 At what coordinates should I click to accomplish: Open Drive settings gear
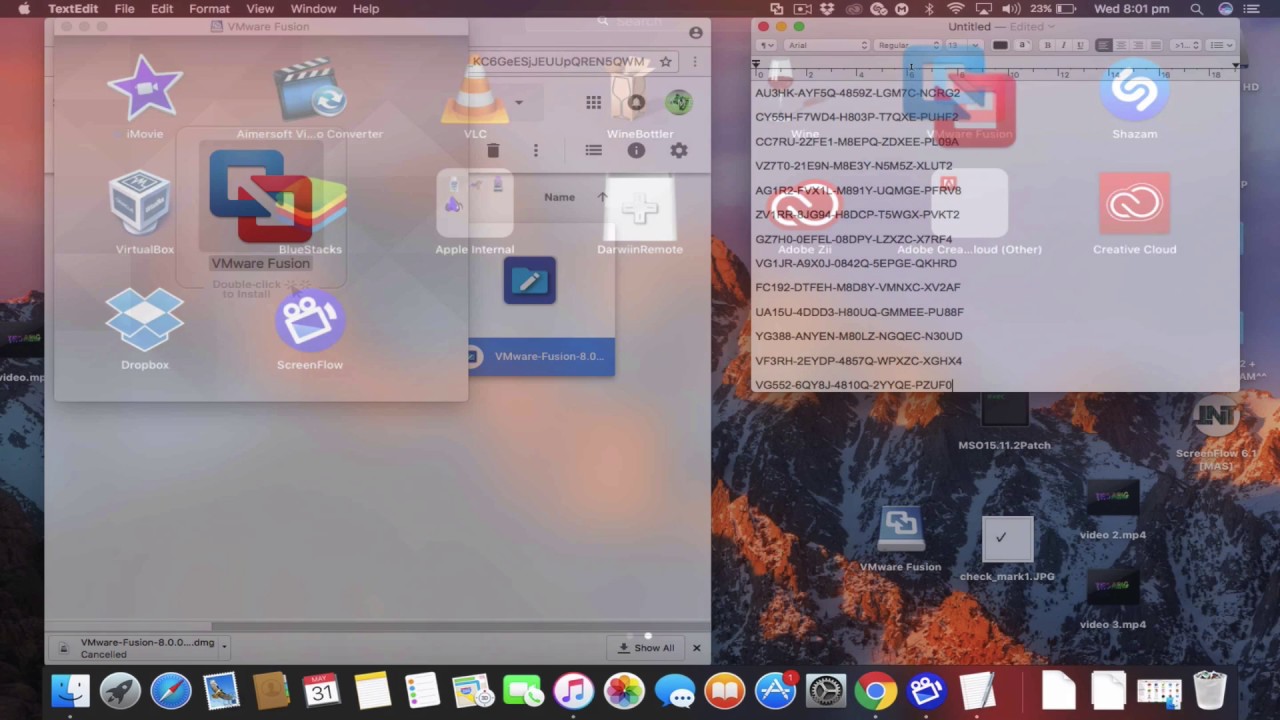coord(679,150)
